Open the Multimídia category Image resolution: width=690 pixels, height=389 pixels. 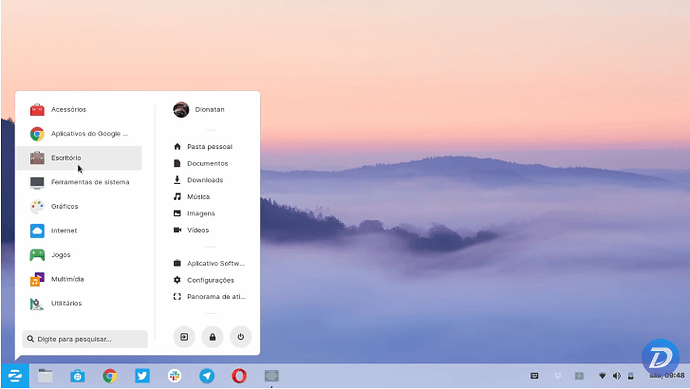(x=79, y=279)
